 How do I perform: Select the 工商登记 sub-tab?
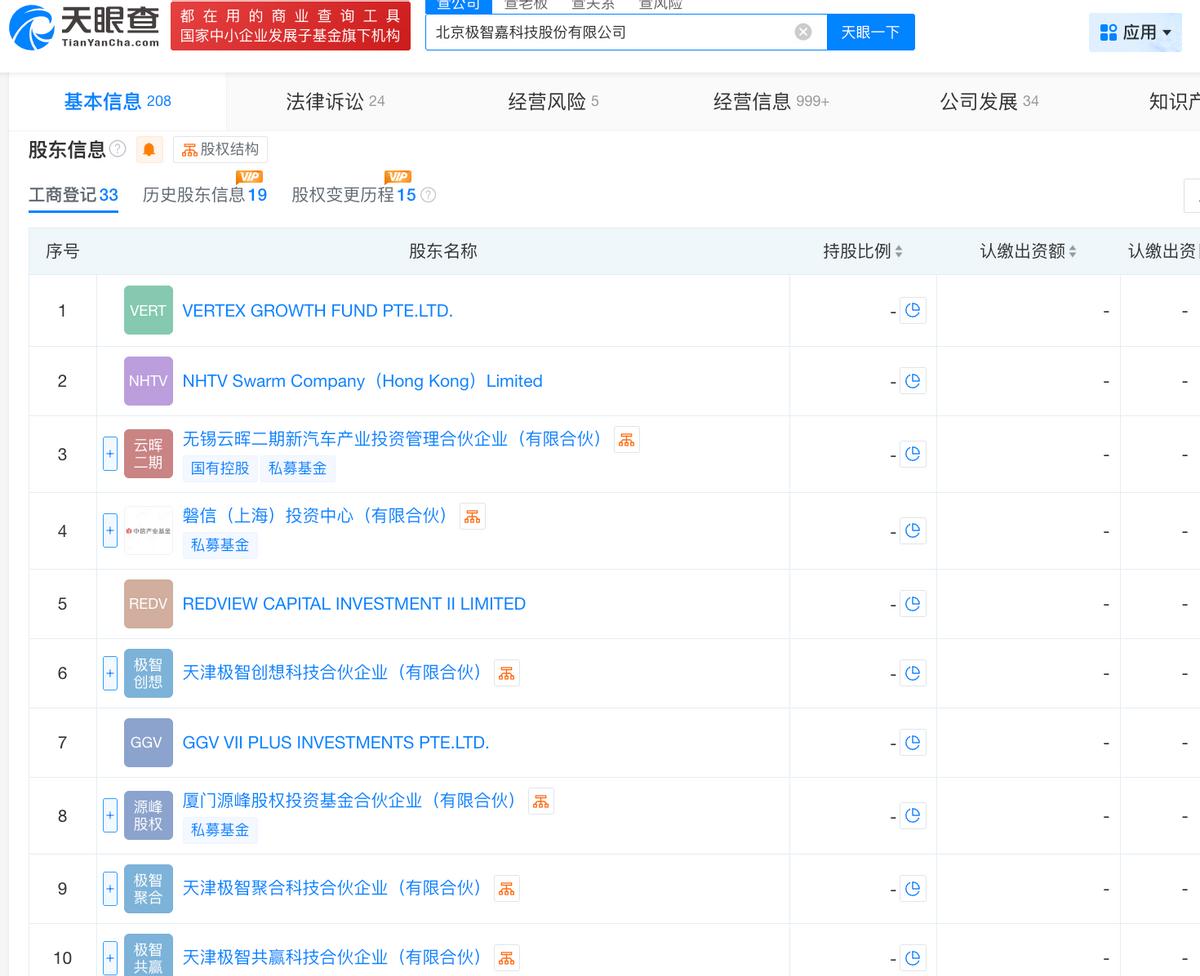[73, 195]
